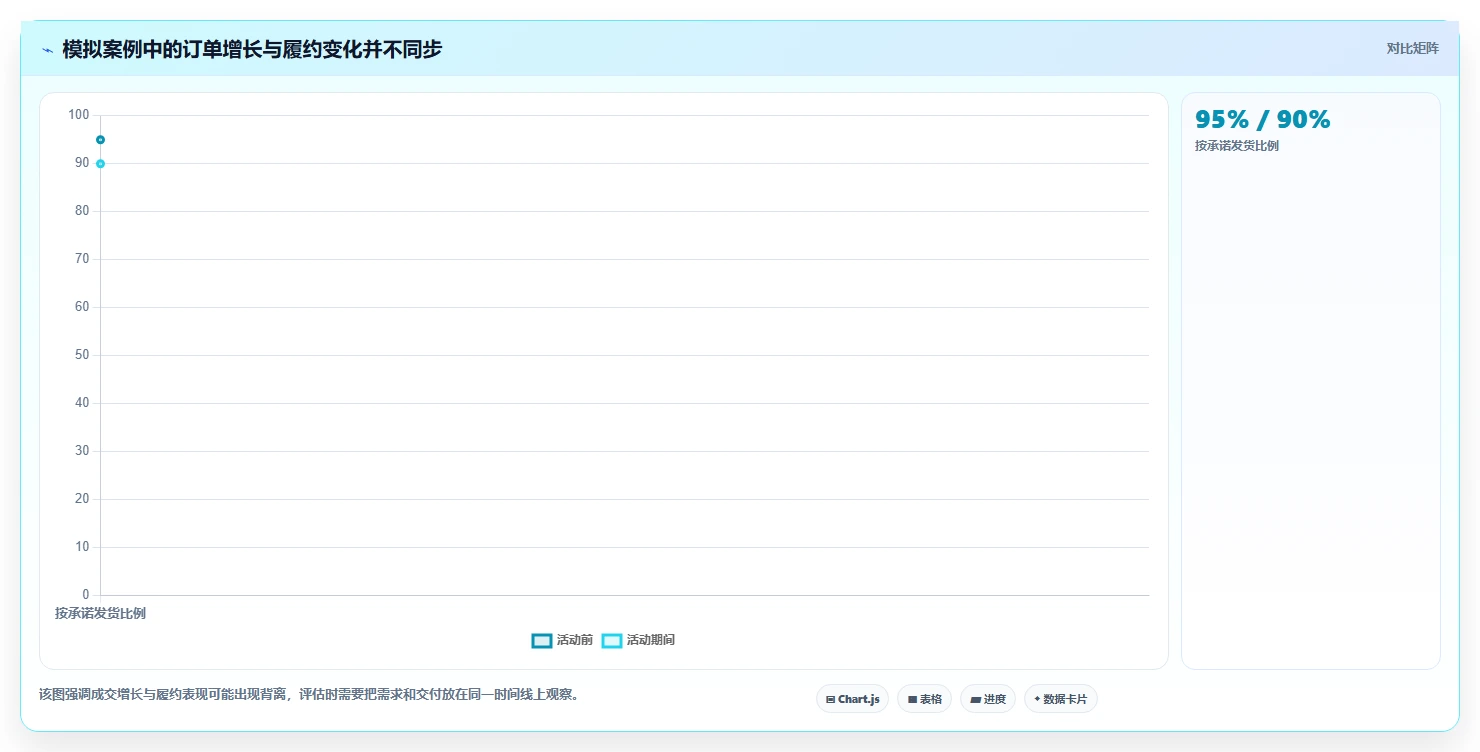Click the 进度 tag pill
This screenshot has width=1480, height=752.
[987, 699]
